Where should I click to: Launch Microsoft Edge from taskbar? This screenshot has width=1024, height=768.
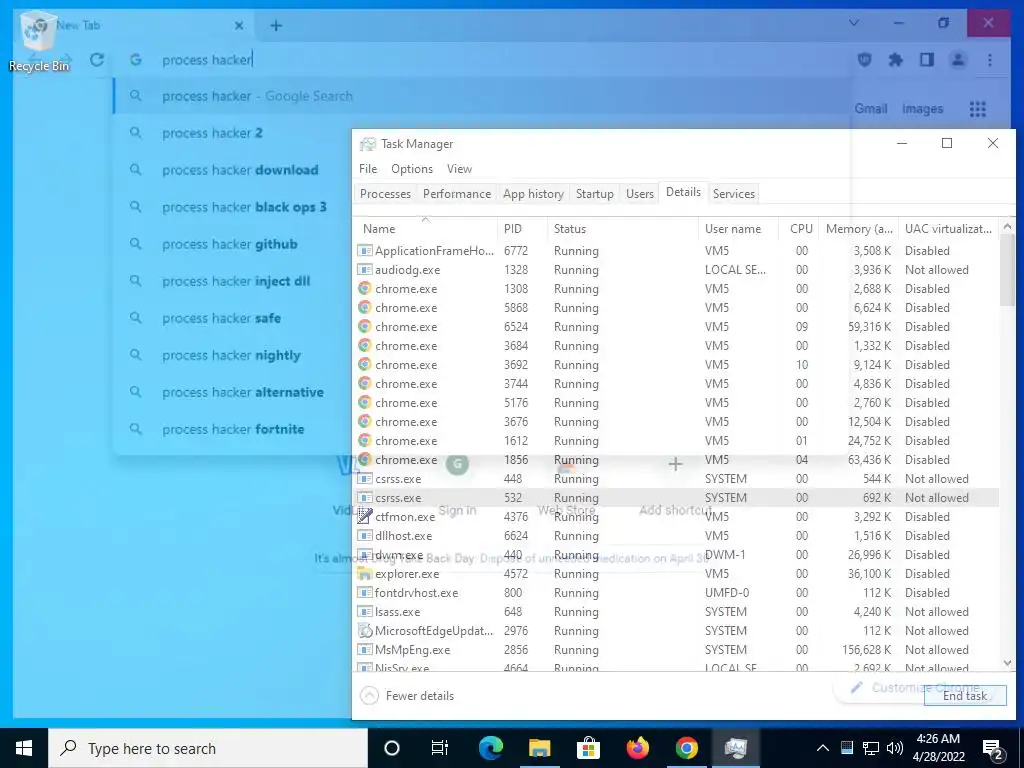pos(491,748)
